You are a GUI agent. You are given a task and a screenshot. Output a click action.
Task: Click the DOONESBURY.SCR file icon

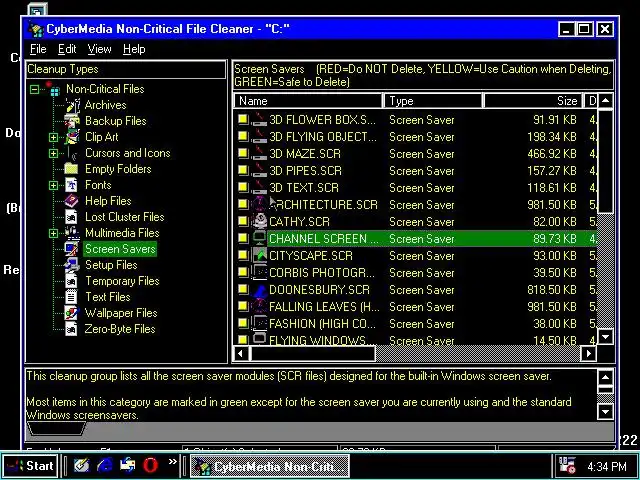259,290
